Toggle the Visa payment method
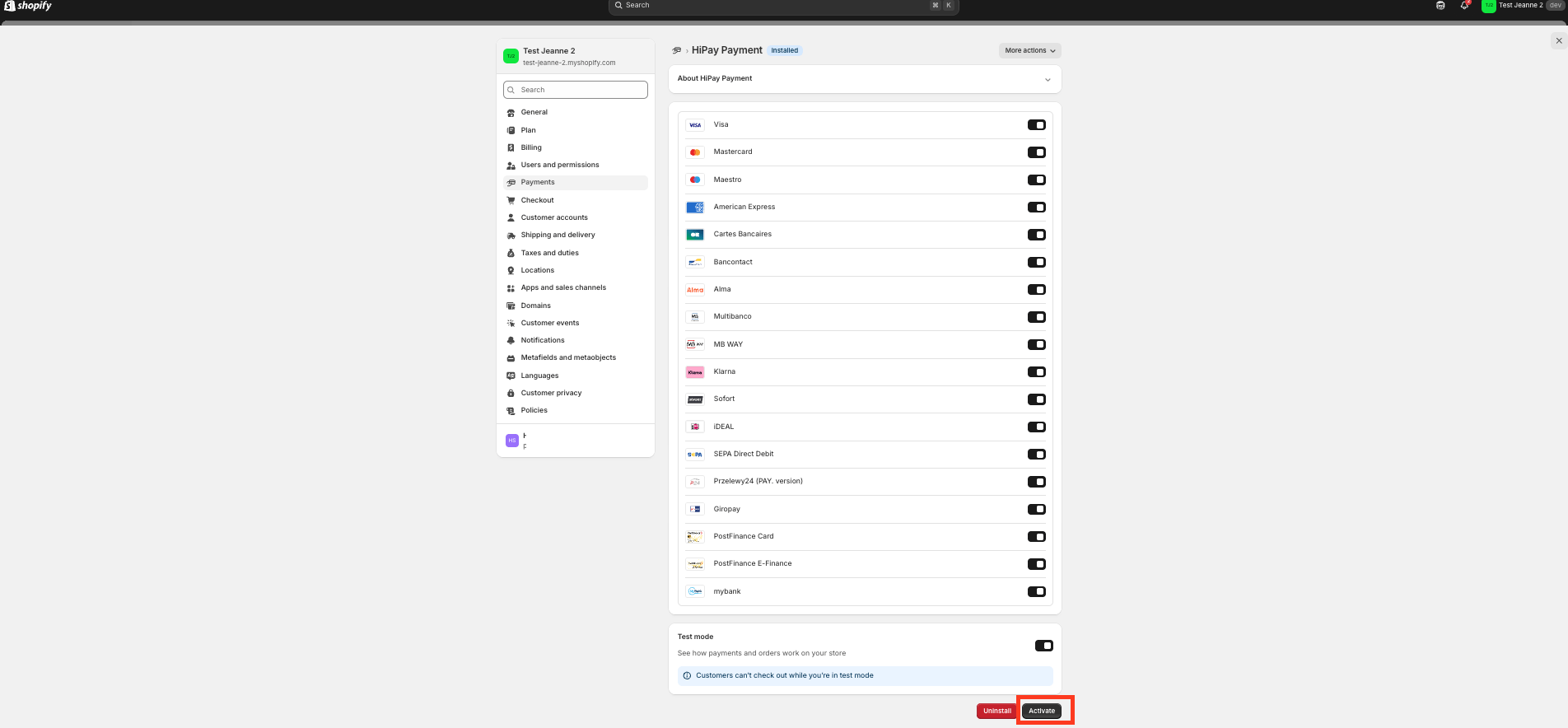1568x728 pixels. tap(1036, 125)
